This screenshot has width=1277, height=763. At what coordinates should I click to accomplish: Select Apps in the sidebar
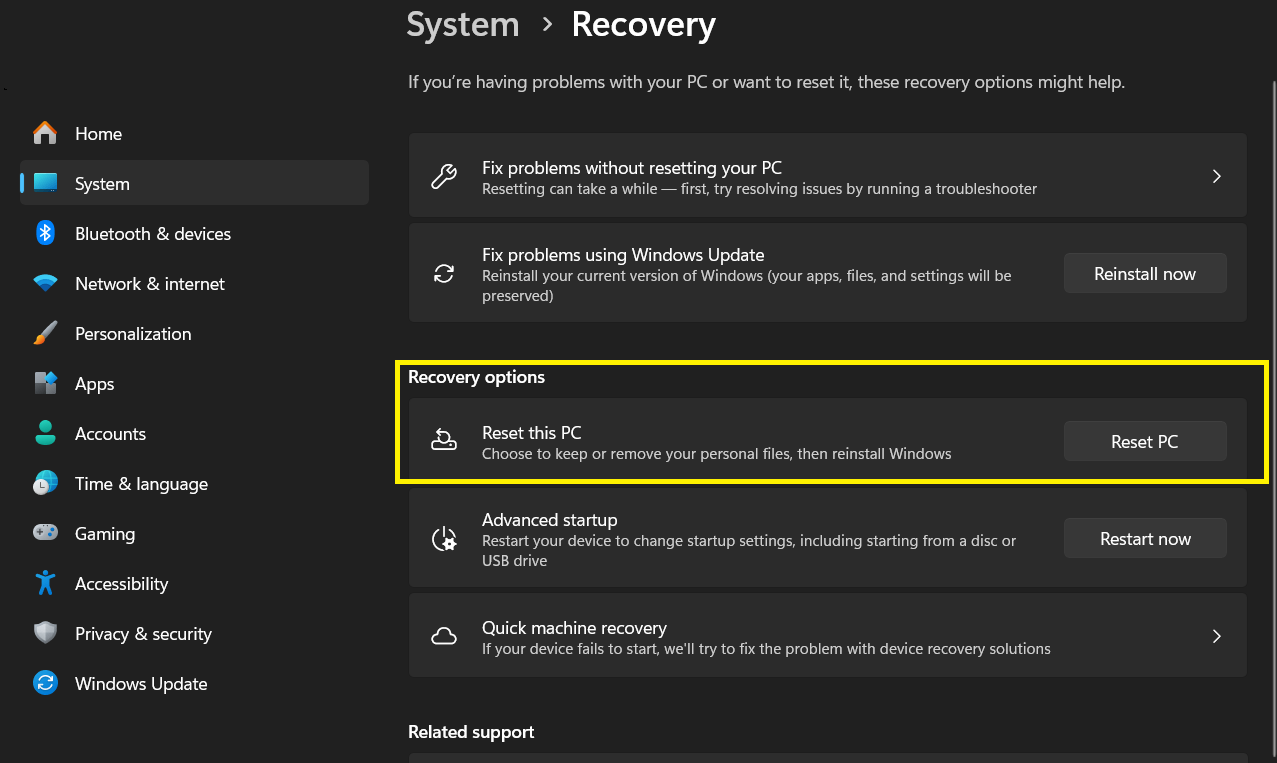click(194, 383)
